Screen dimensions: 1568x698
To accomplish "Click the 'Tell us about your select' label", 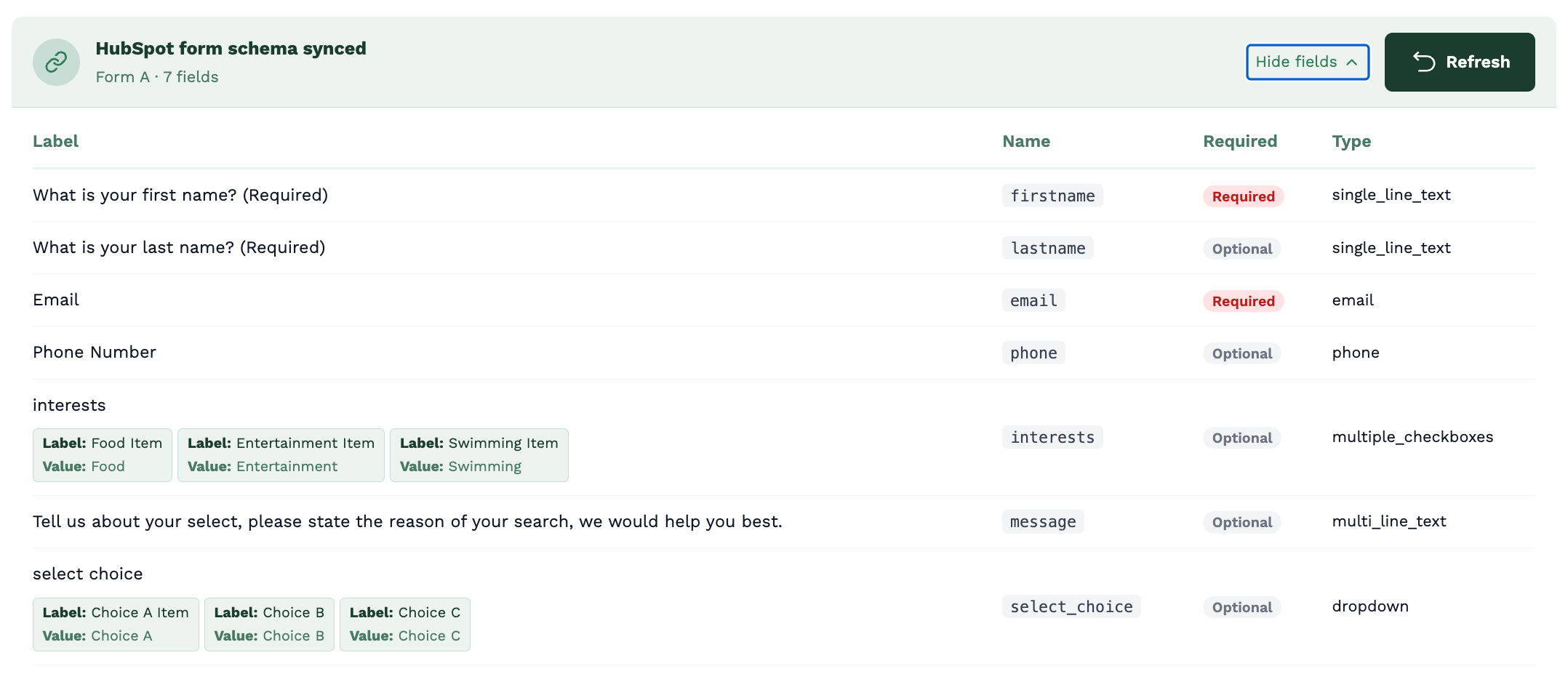I will tap(407, 521).
